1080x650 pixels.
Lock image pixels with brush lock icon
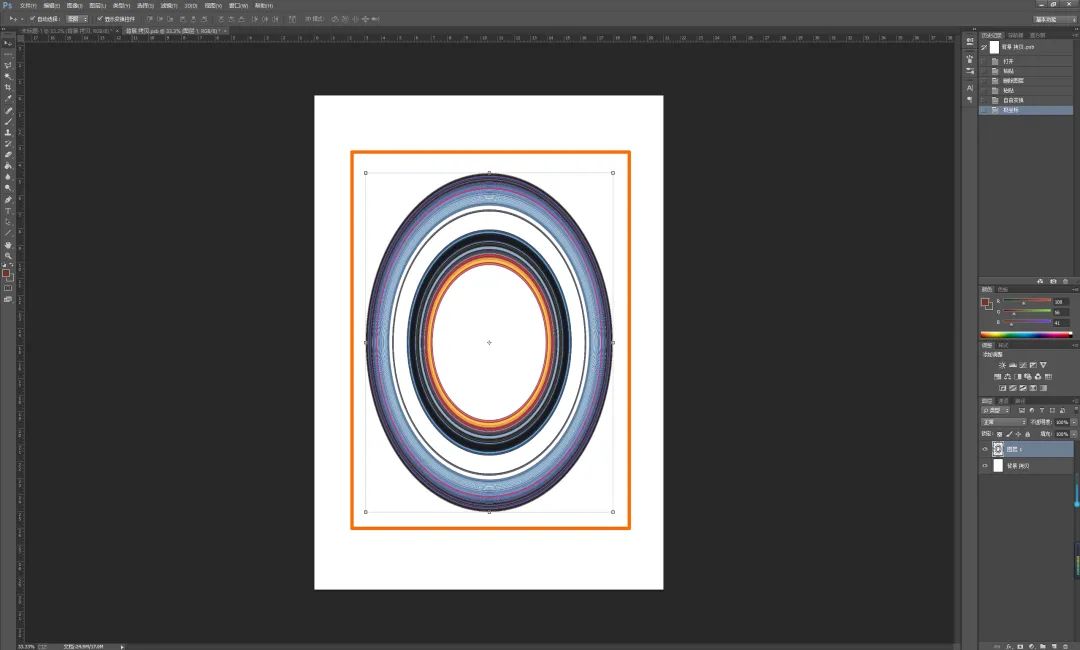1009,434
